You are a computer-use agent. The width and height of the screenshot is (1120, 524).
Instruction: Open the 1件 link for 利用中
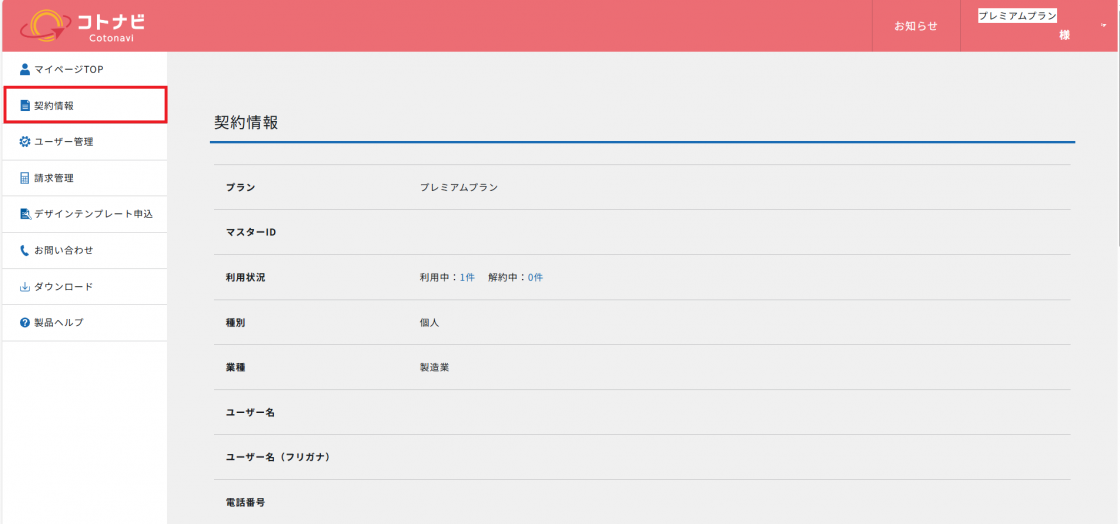pyautogui.click(x=467, y=277)
